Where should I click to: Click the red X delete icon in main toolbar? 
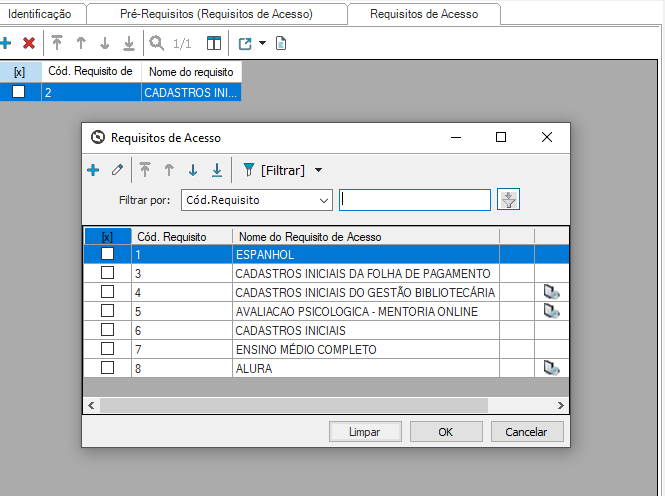point(29,43)
